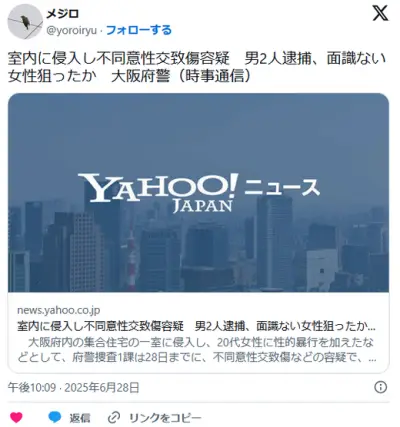Click リンクをコピー text

[165, 418]
